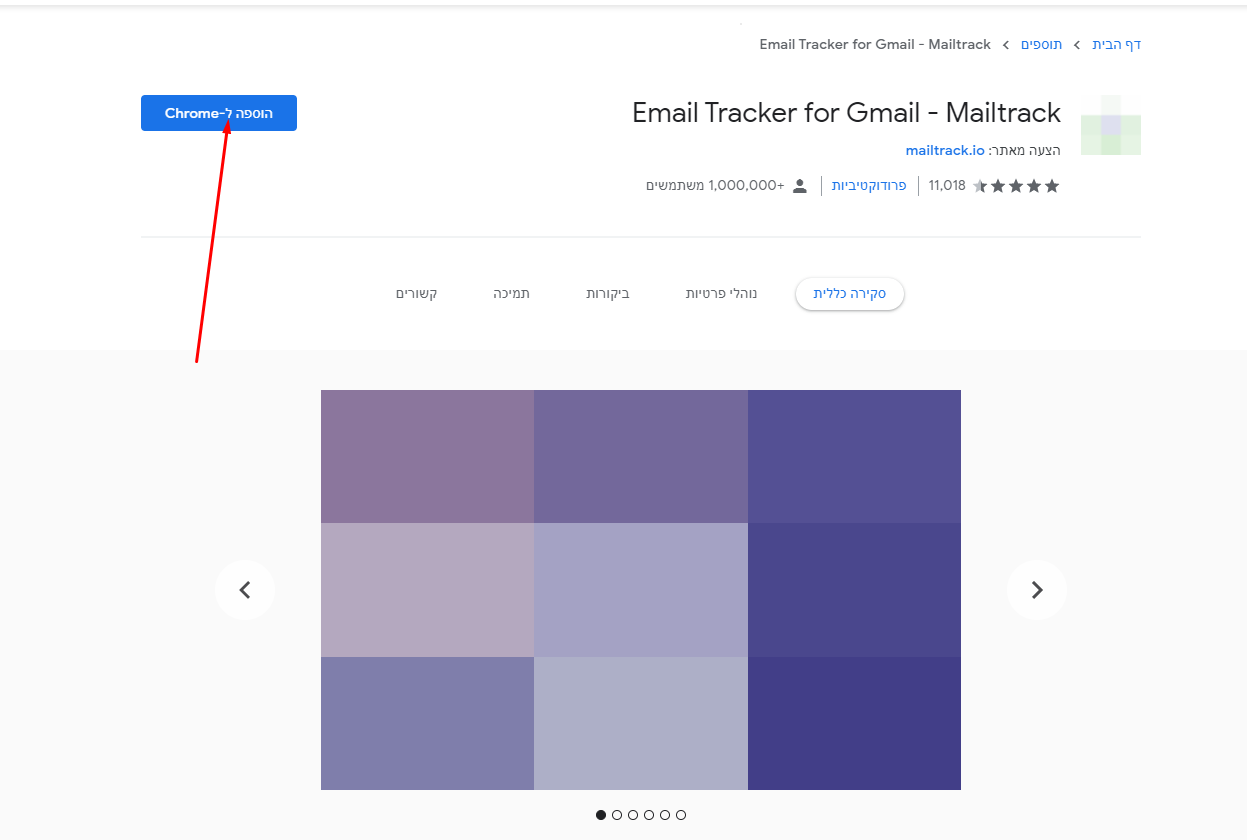Viewport: 1247px width, 840px height.
Task: Select the fourth carousel dot indicator
Action: 649,815
